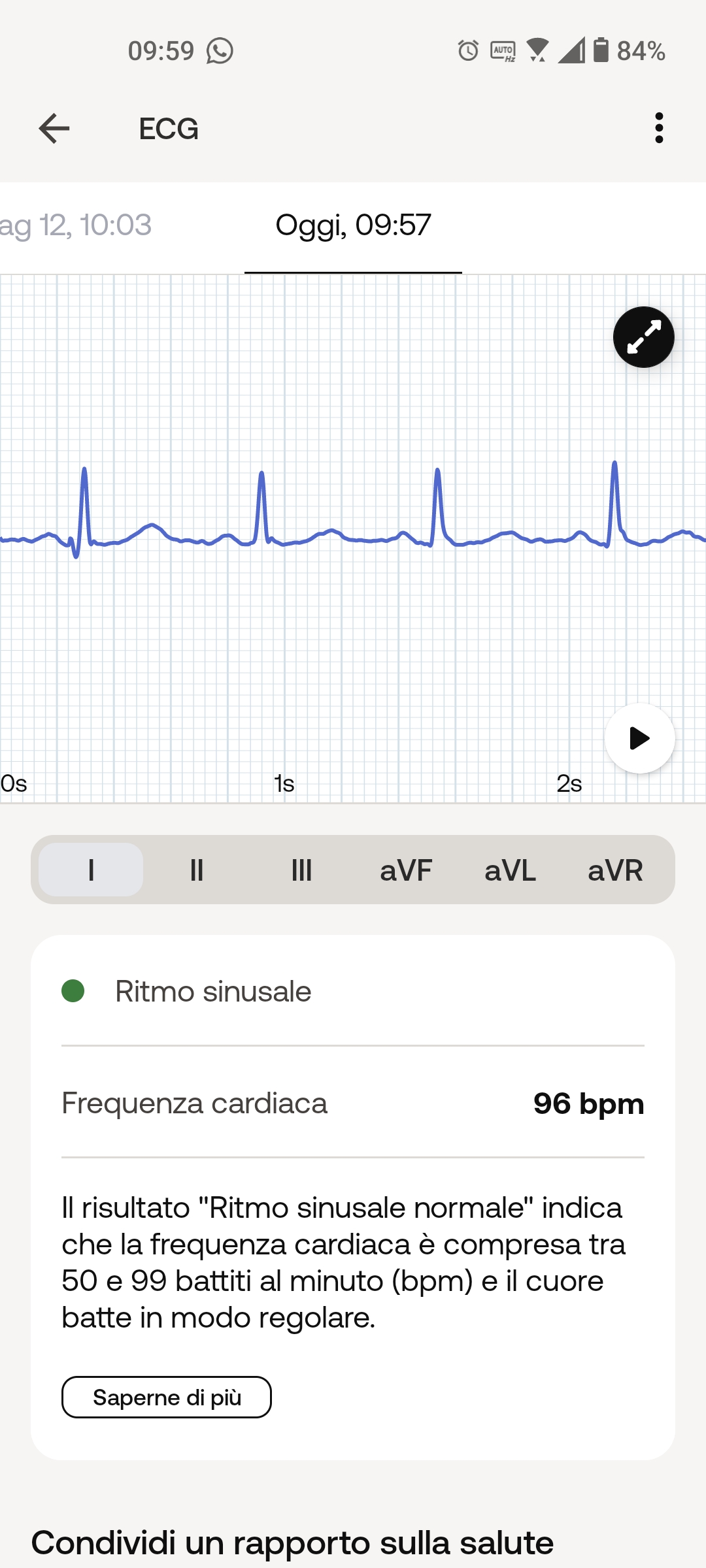Show the aVF lead trace
The width and height of the screenshot is (706, 1568).
pyautogui.click(x=406, y=870)
